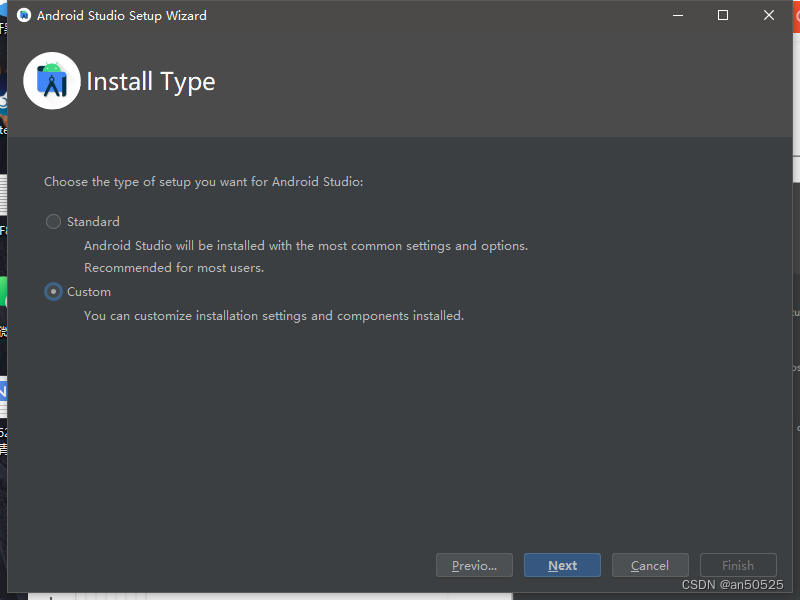Maximize the Setup Wizard window
Screen dimensions: 800x600
point(723,15)
